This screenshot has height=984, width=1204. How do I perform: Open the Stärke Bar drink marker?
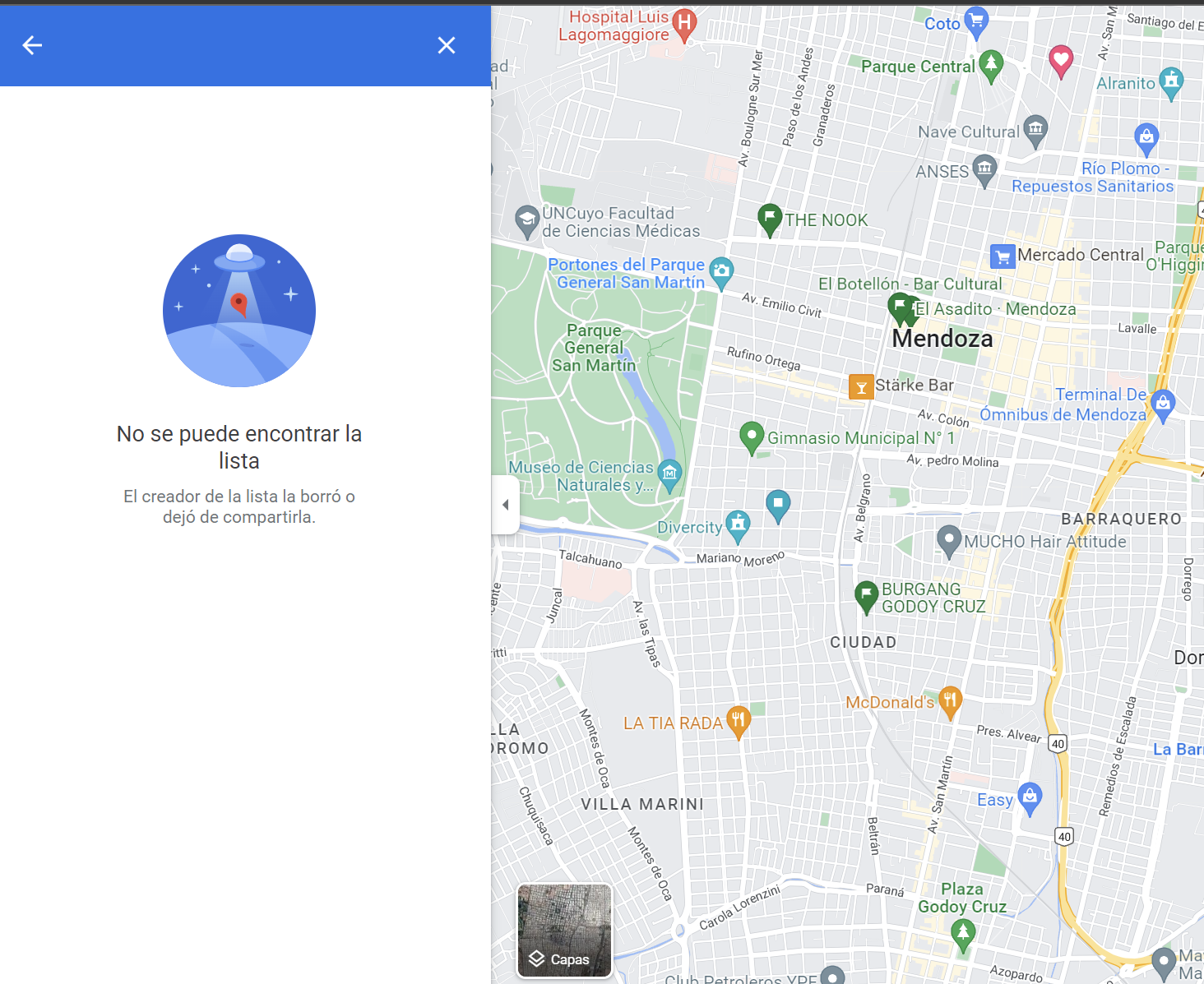pyautogui.click(x=860, y=386)
